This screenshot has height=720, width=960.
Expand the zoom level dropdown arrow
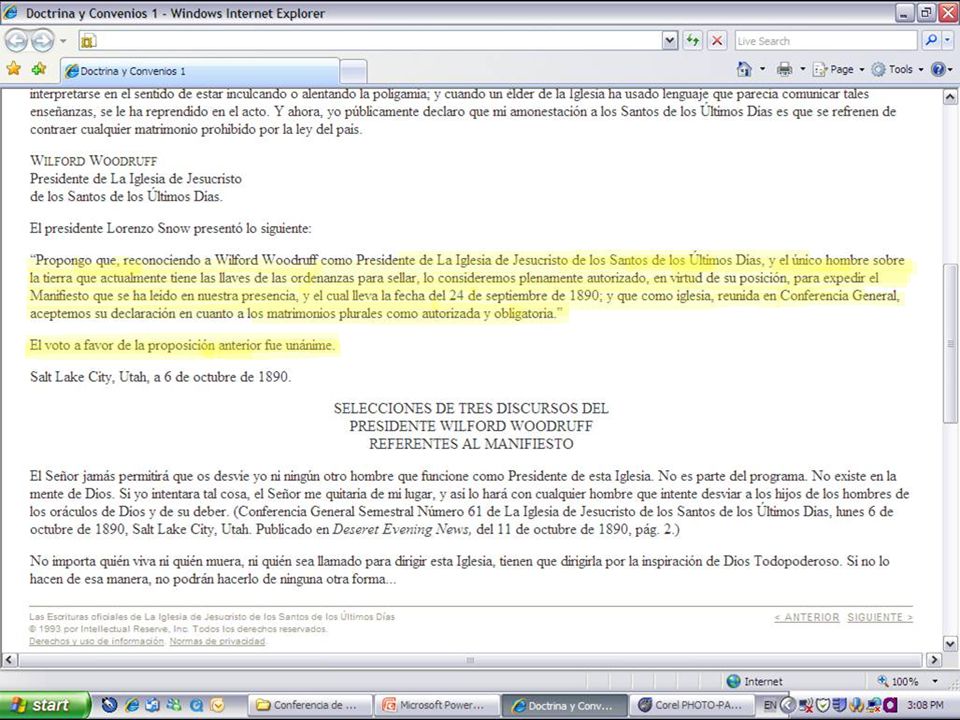click(935, 681)
